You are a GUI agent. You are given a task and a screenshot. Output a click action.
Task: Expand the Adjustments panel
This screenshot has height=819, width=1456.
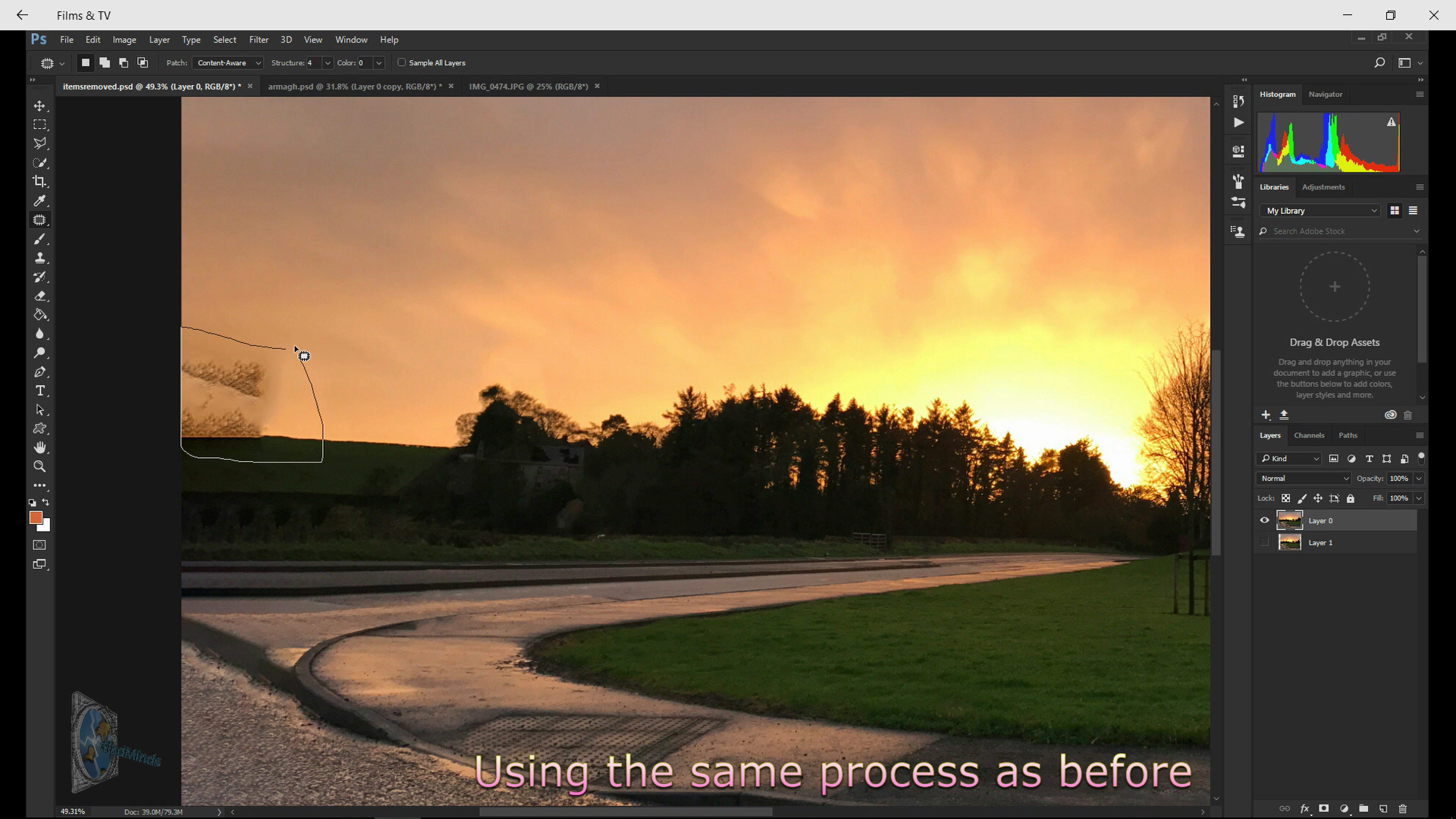coord(1323,187)
